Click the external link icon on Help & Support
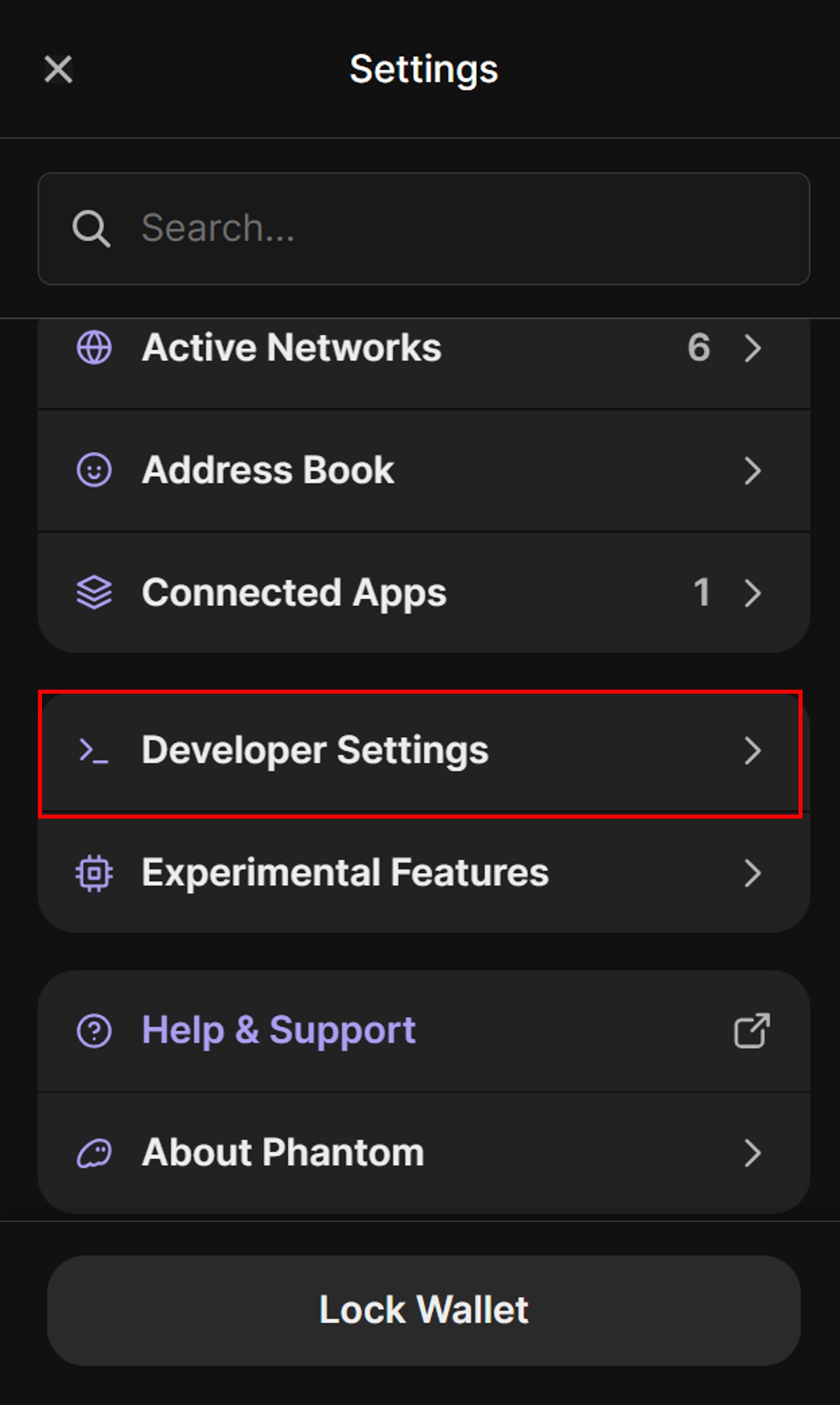The height and width of the screenshot is (1405, 840). 752,1031
